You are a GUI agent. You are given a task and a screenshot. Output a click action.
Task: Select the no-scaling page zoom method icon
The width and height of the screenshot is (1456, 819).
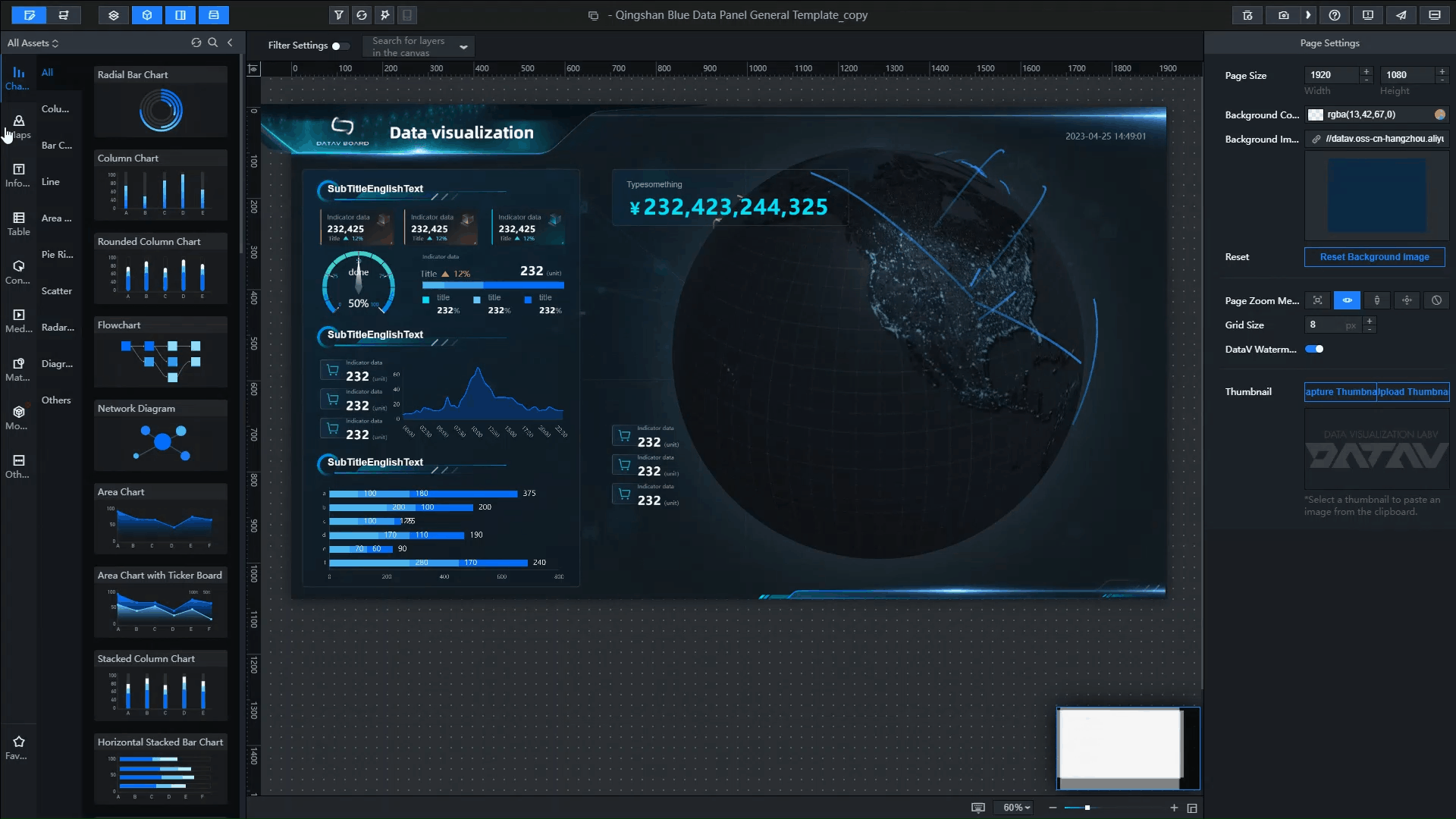pyautogui.click(x=1436, y=300)
